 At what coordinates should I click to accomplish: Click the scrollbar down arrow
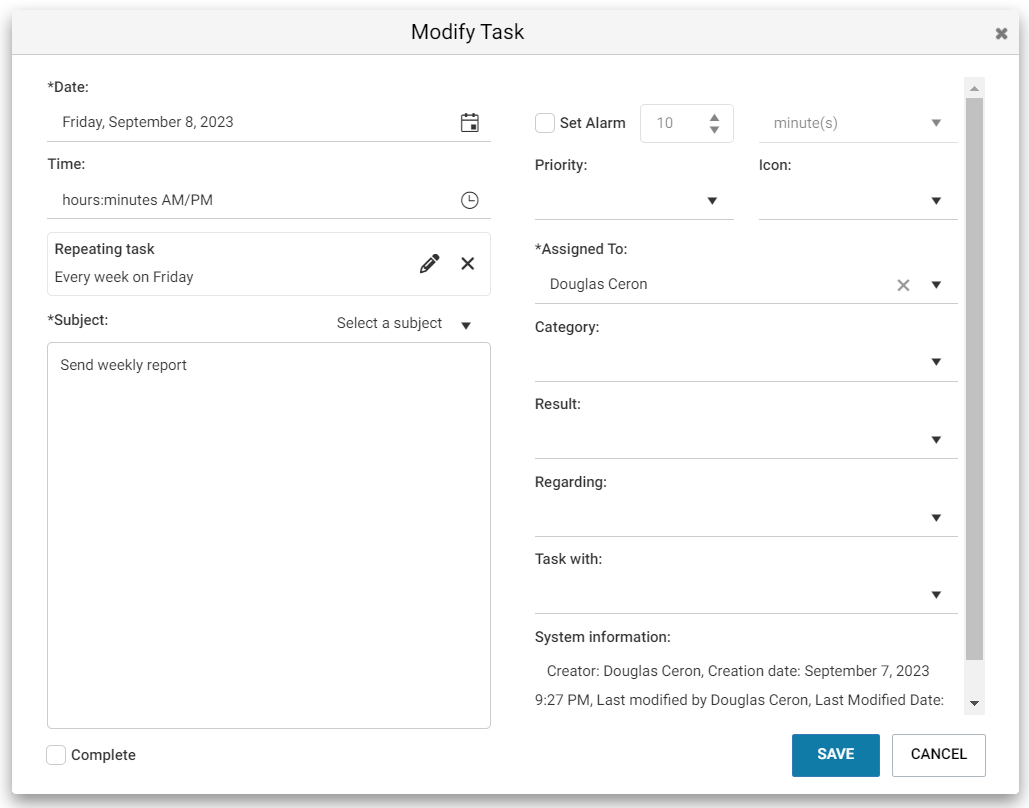click(975, 703)
